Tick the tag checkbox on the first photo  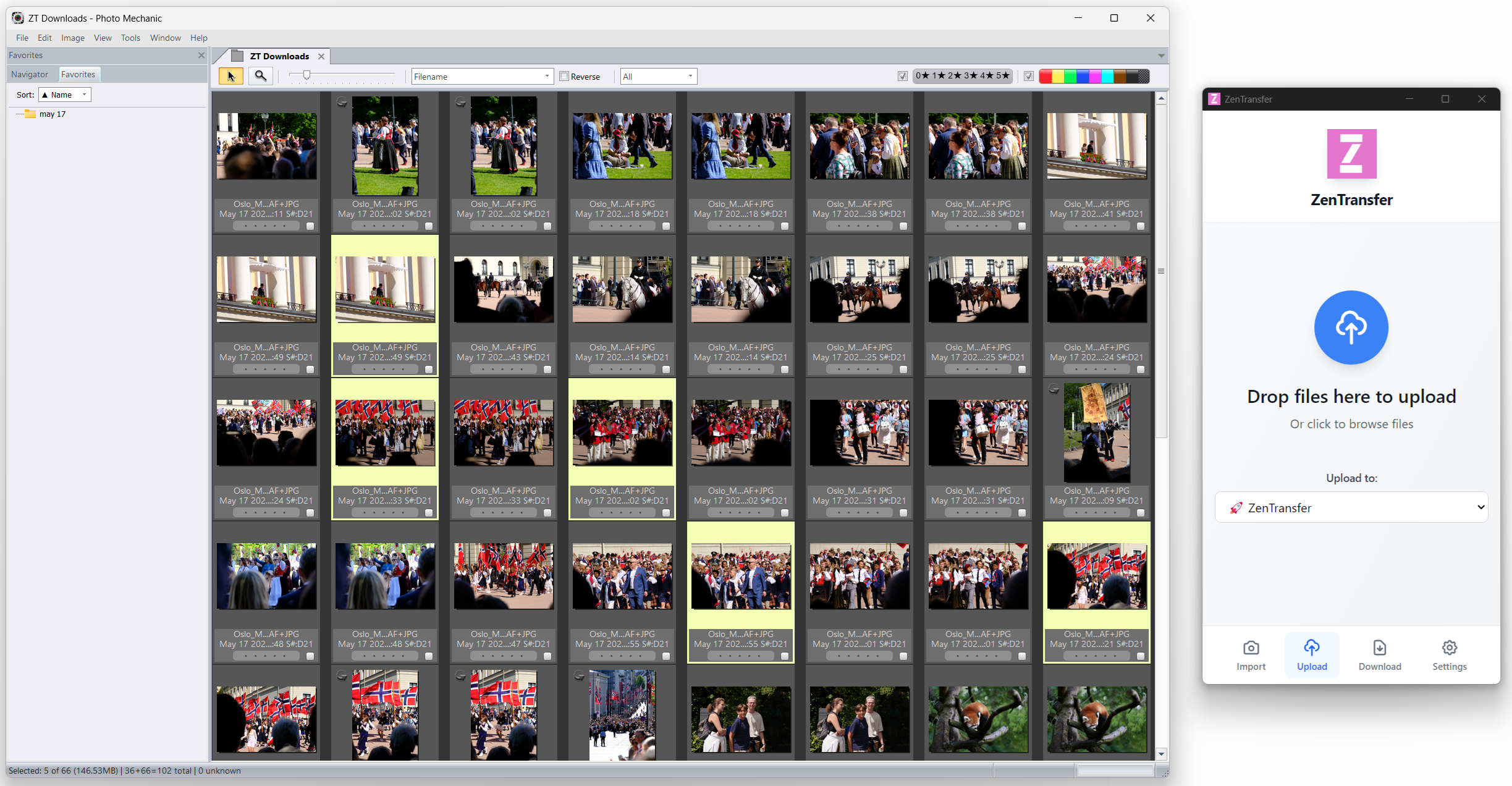[310, 226]
